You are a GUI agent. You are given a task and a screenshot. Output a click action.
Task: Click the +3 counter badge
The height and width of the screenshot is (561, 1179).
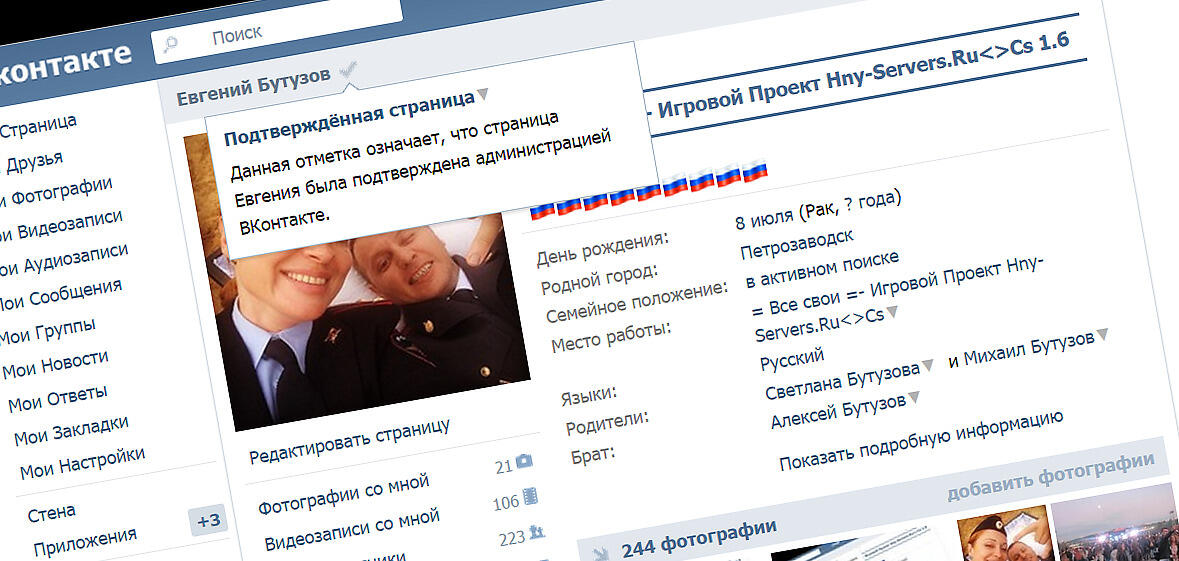pos(208,521)
